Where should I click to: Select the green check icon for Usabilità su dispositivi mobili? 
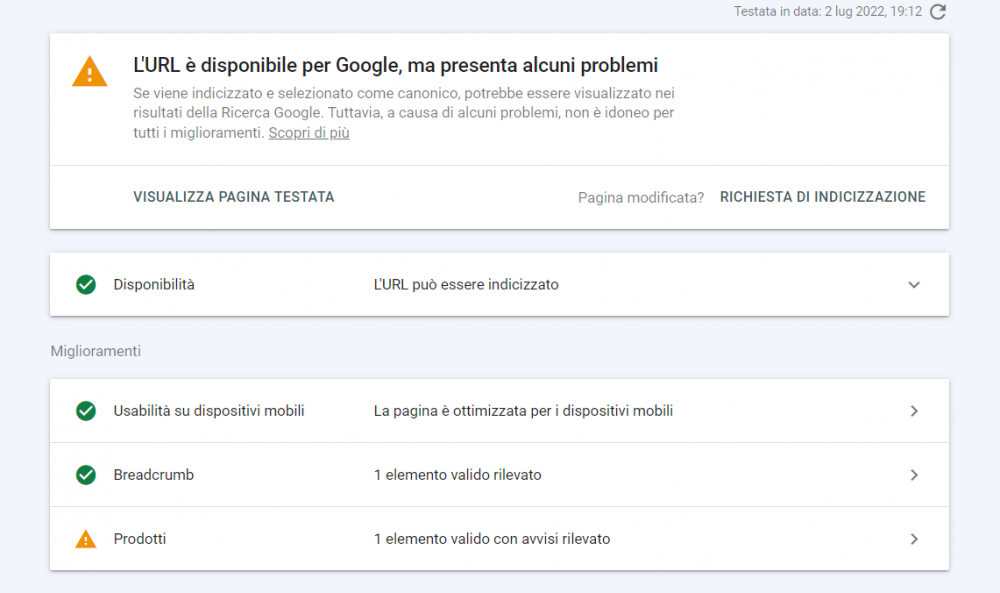pos(85,410)
